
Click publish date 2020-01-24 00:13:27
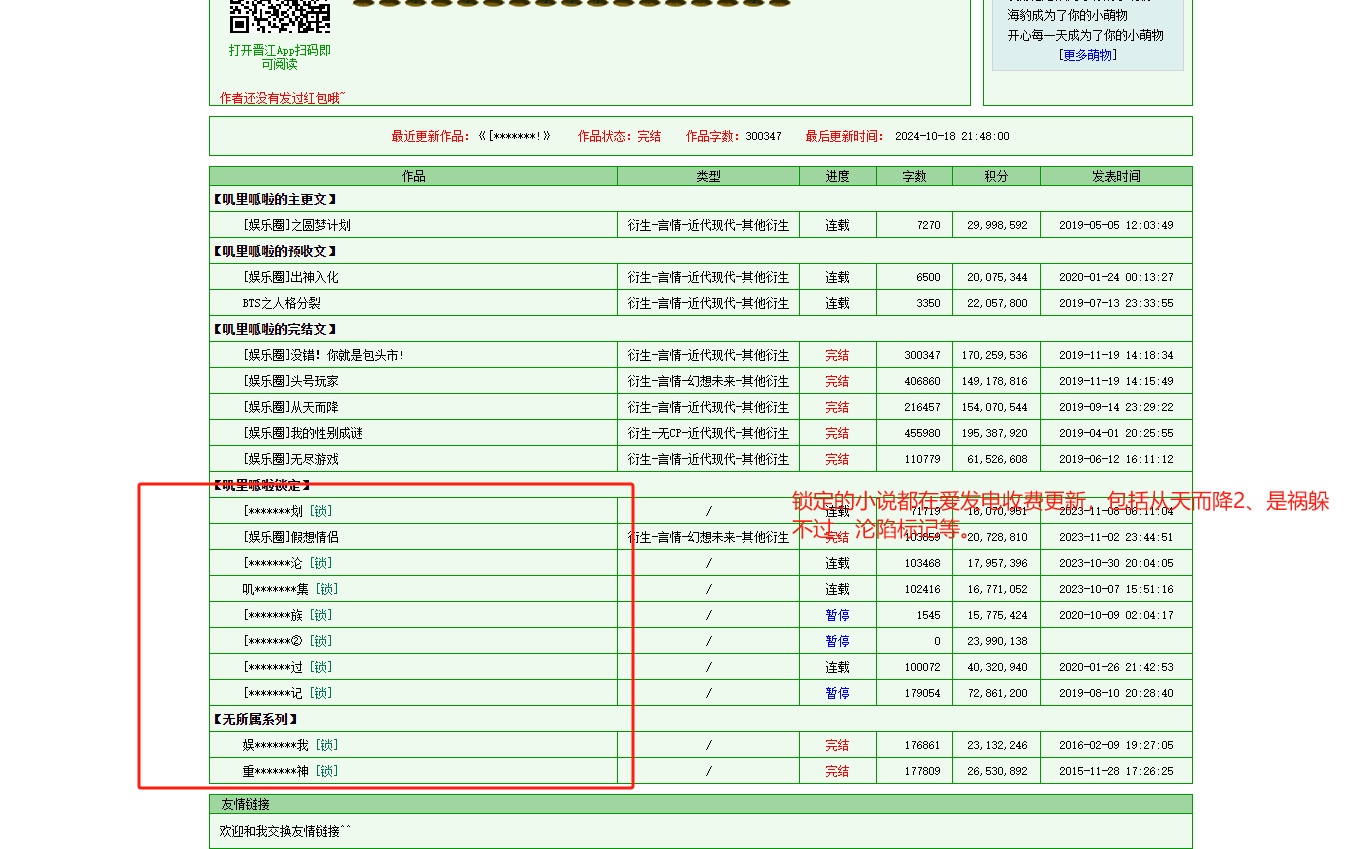[x=1116, y=277]
